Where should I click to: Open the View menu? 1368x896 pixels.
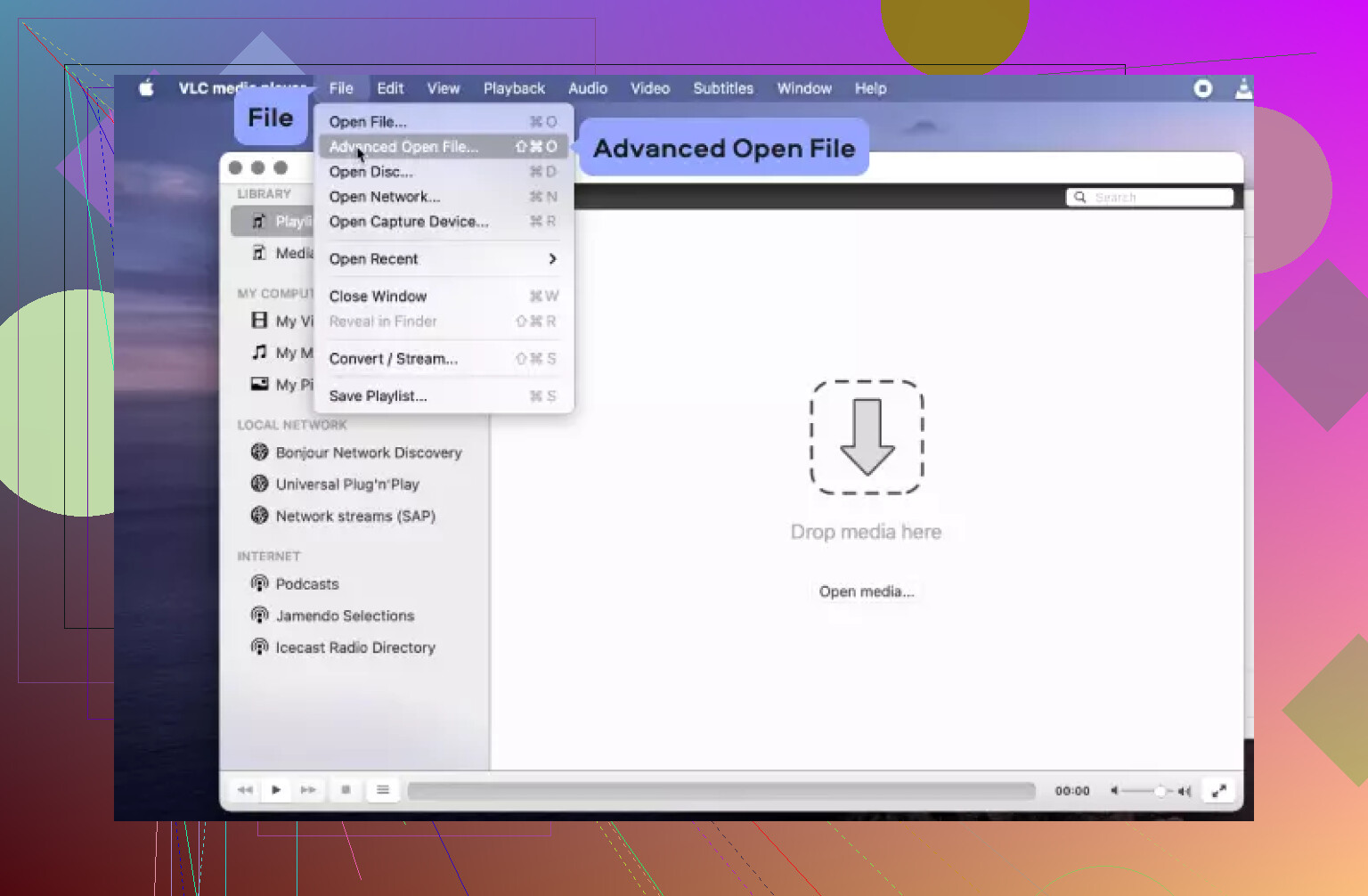pyautogui.click(x=444, y=88)
